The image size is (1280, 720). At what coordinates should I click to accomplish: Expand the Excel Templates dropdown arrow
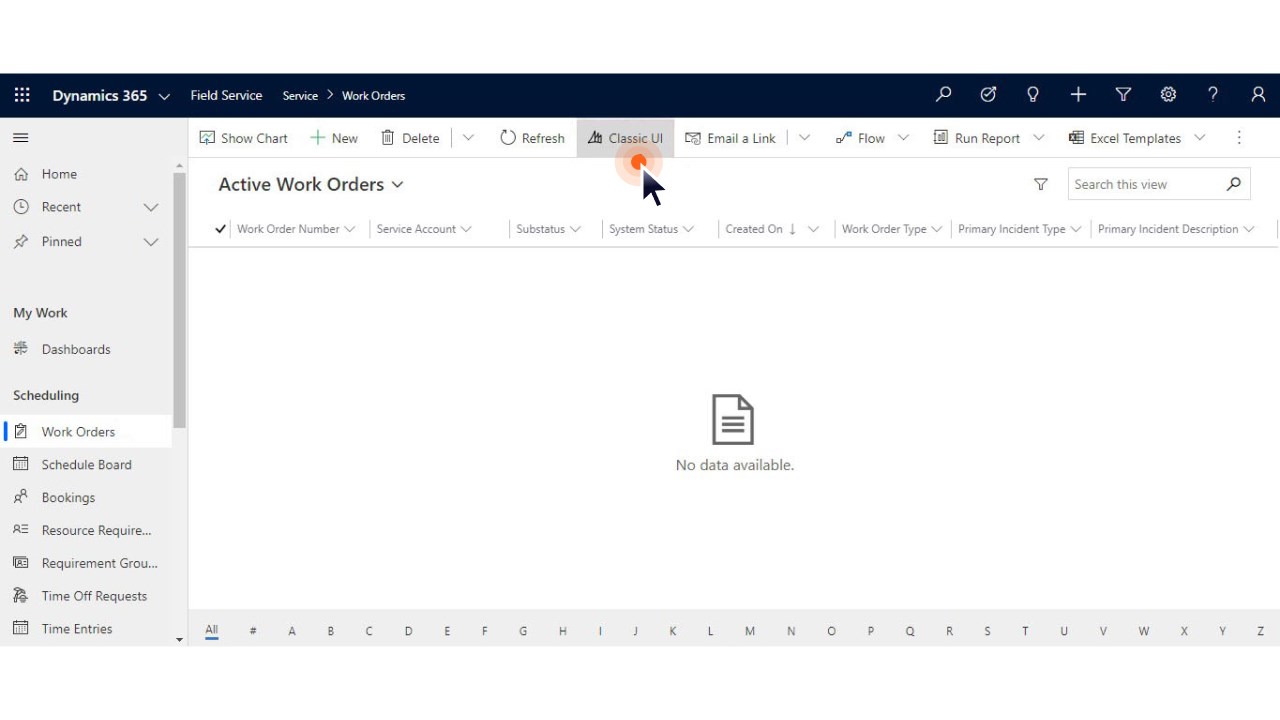tap(1199, 138)
